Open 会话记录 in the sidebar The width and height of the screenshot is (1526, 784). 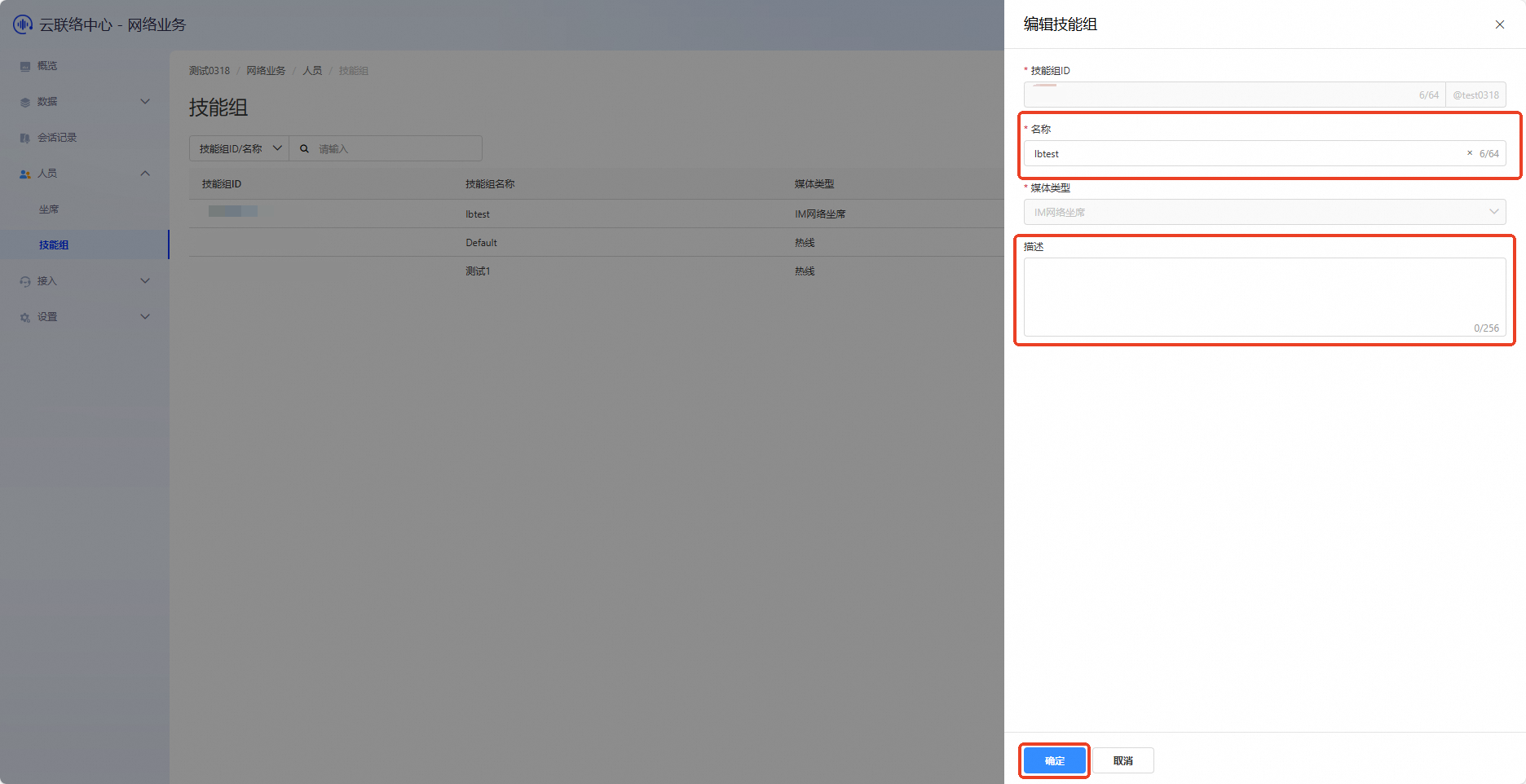pos(57,138)
